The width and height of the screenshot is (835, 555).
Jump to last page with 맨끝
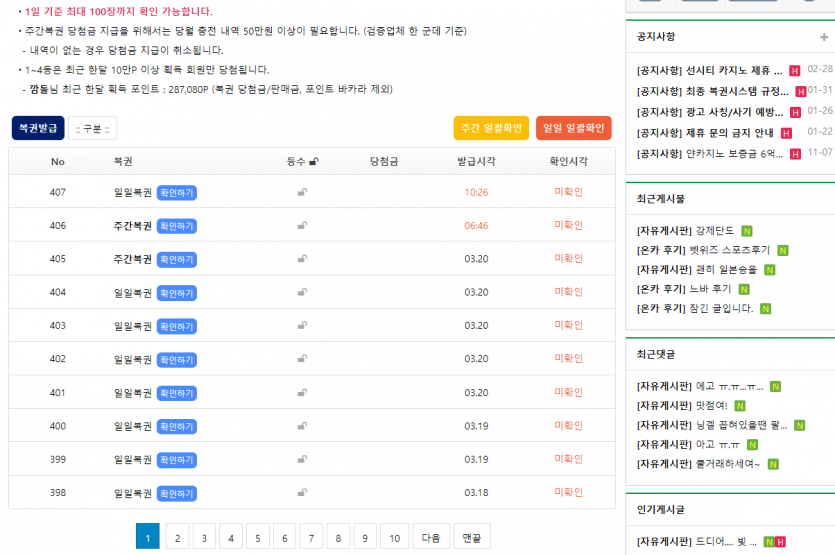click(x=472, y=536)
